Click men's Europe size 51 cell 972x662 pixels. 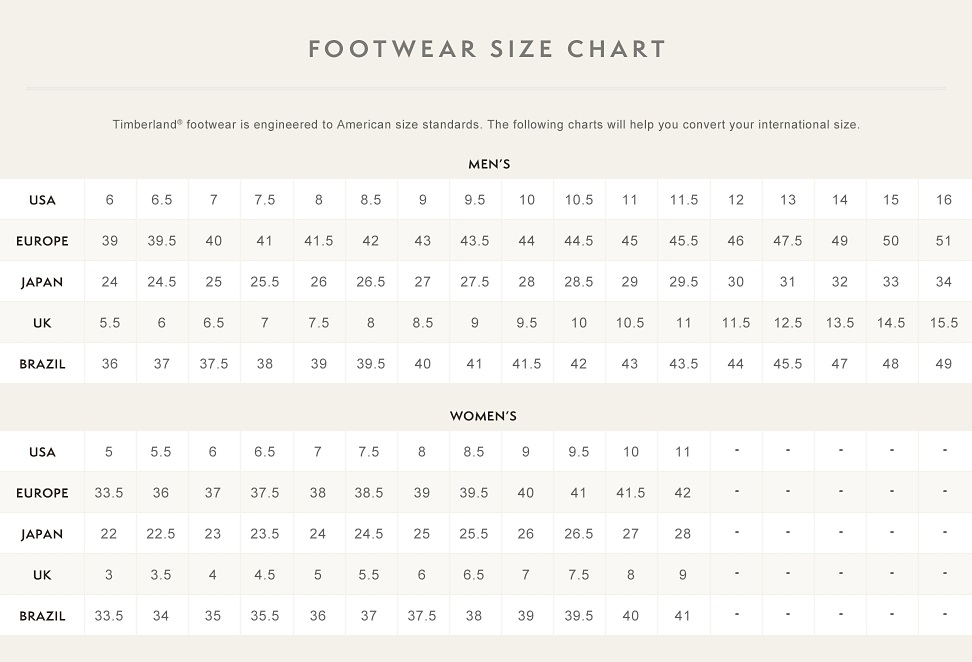943,241
